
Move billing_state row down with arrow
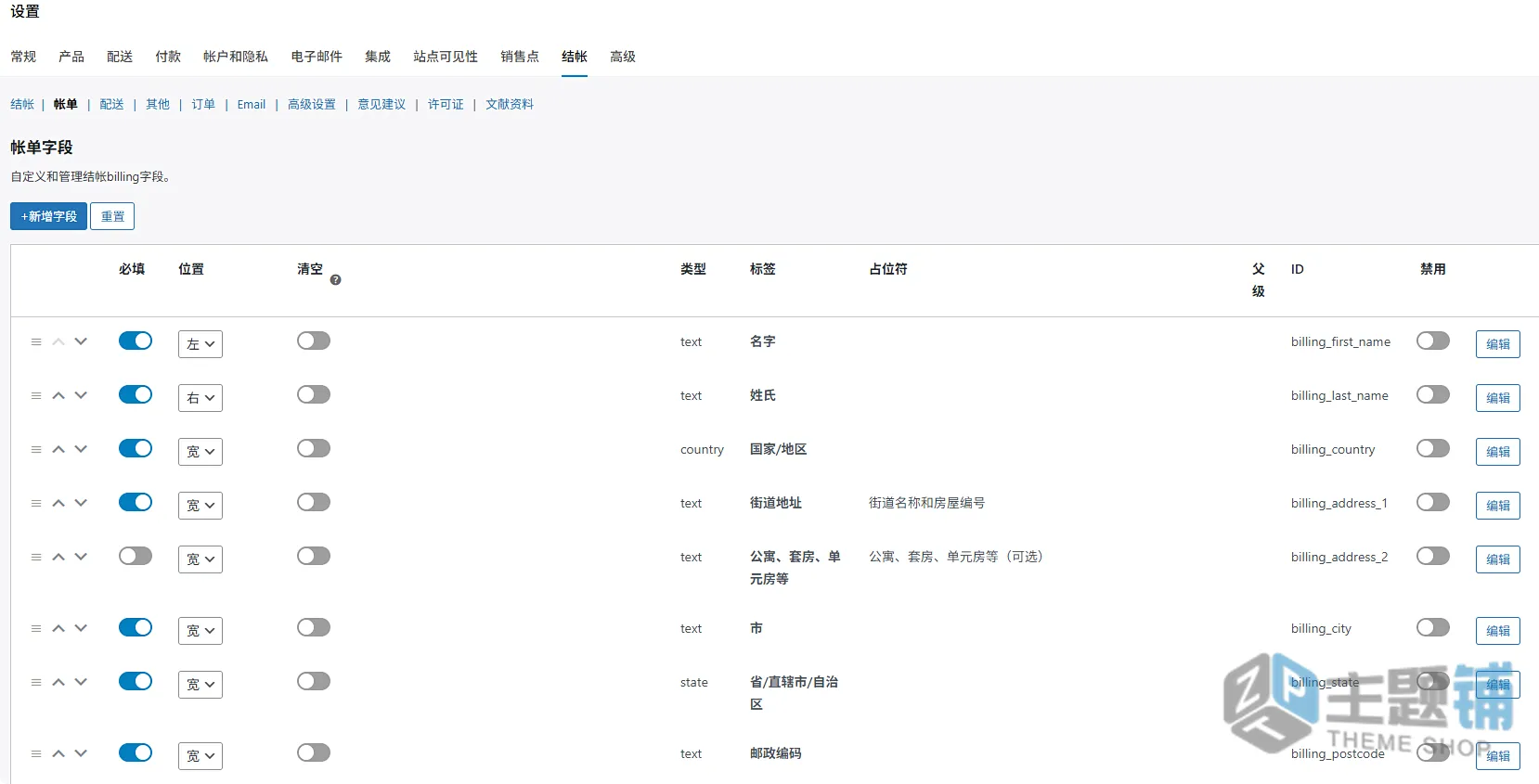pos(81,682)
